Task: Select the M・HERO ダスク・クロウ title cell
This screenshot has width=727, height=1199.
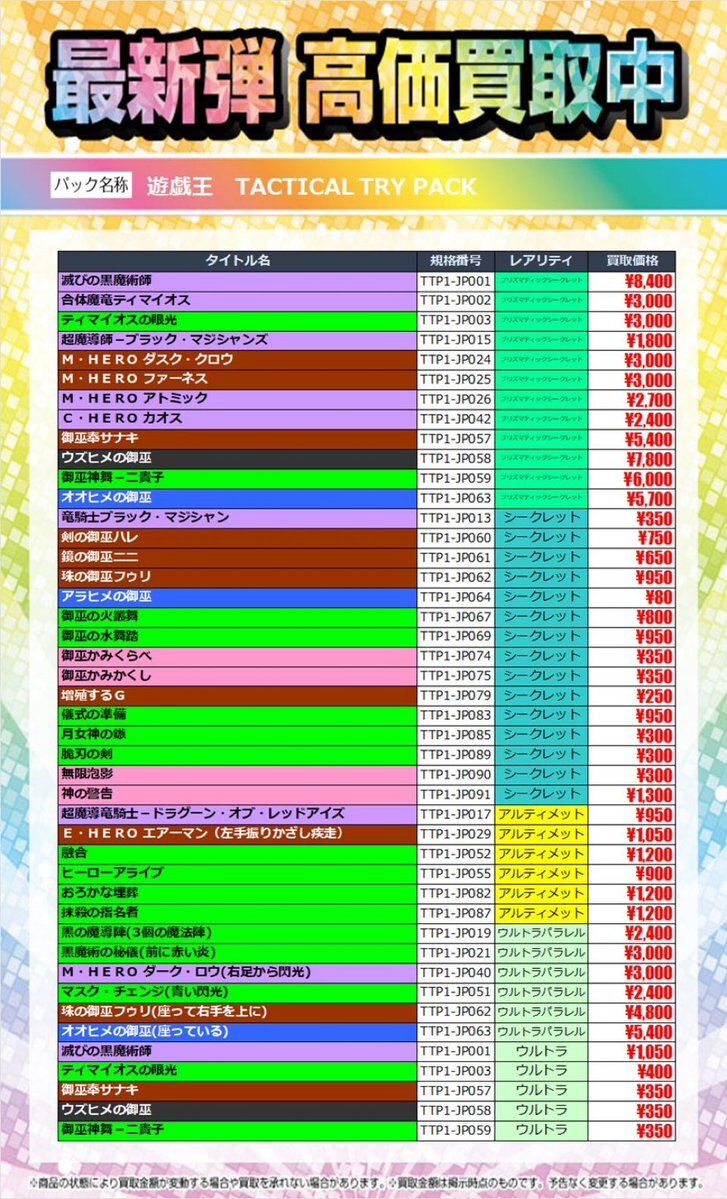Action: pyautogui.click(x=237, y=359)
